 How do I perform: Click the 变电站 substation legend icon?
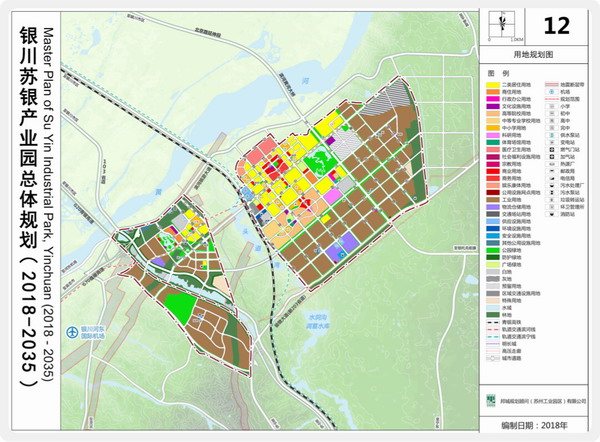pyautogui.click(x=550, y=142)
